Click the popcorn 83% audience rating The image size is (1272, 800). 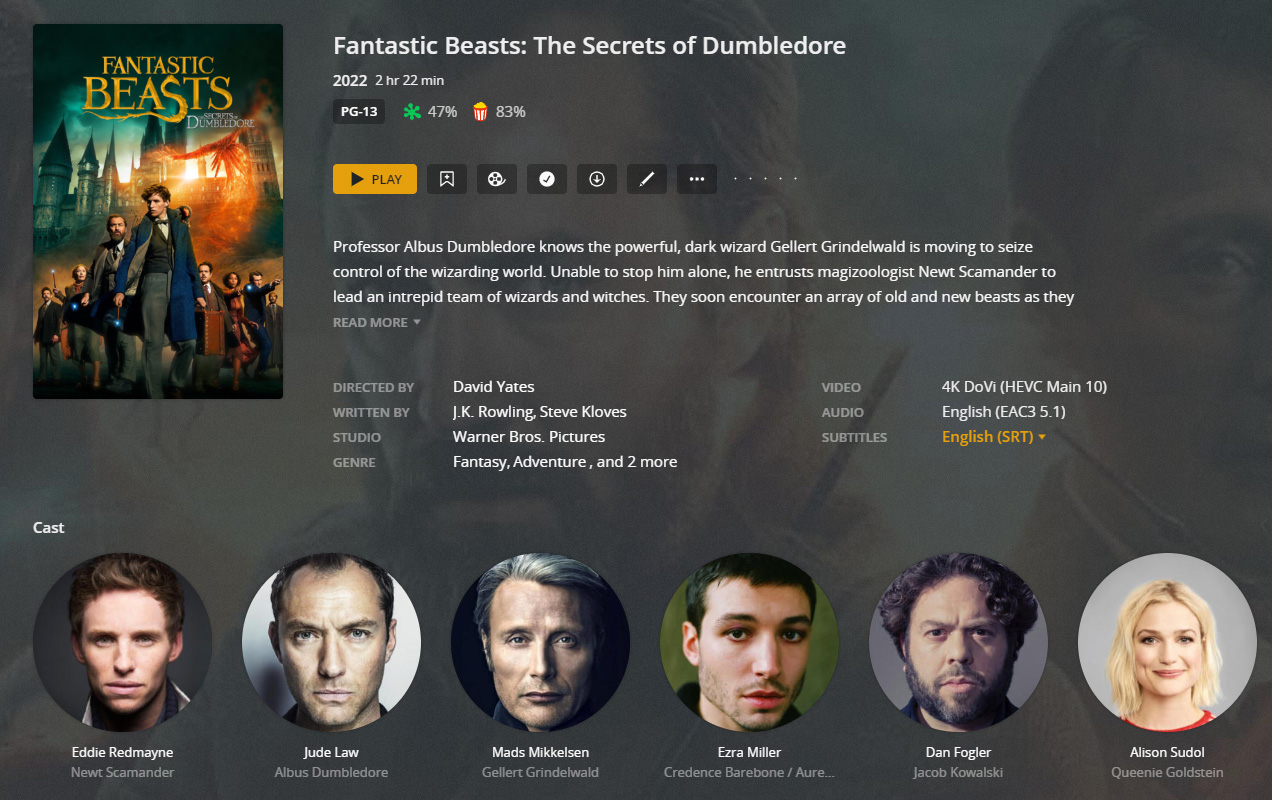[499, 112]
